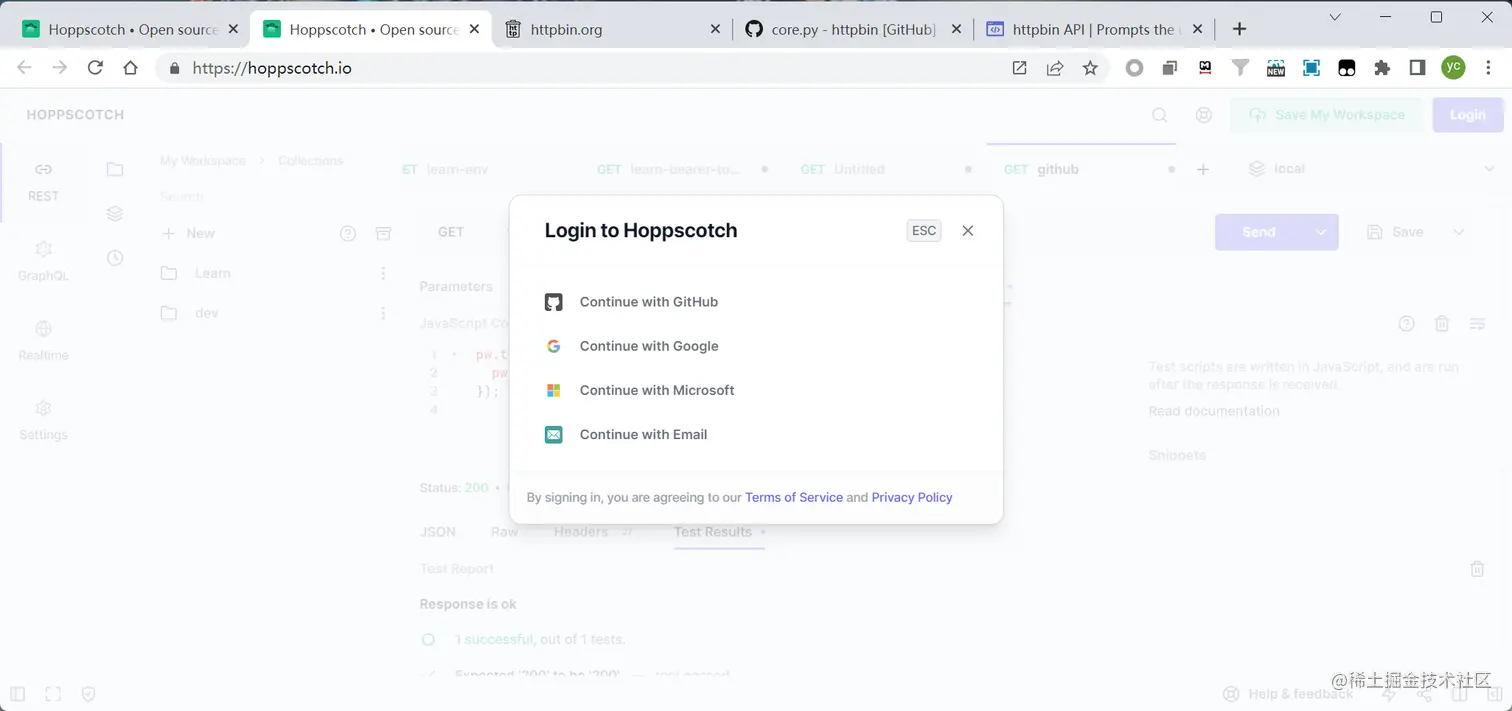
Task: Add a new request tab
Action: (x=1203, y=170)
